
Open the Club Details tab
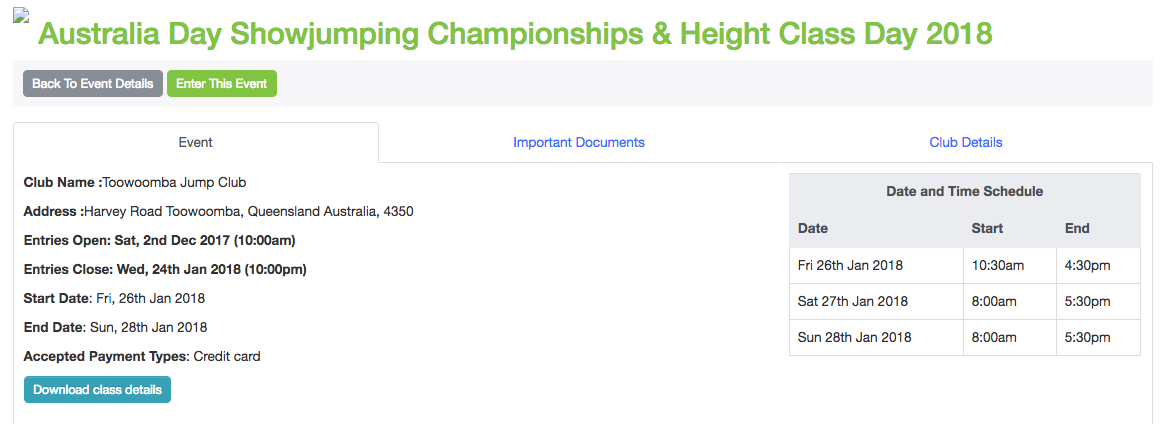pyautogui.click(x=965, y=142)
